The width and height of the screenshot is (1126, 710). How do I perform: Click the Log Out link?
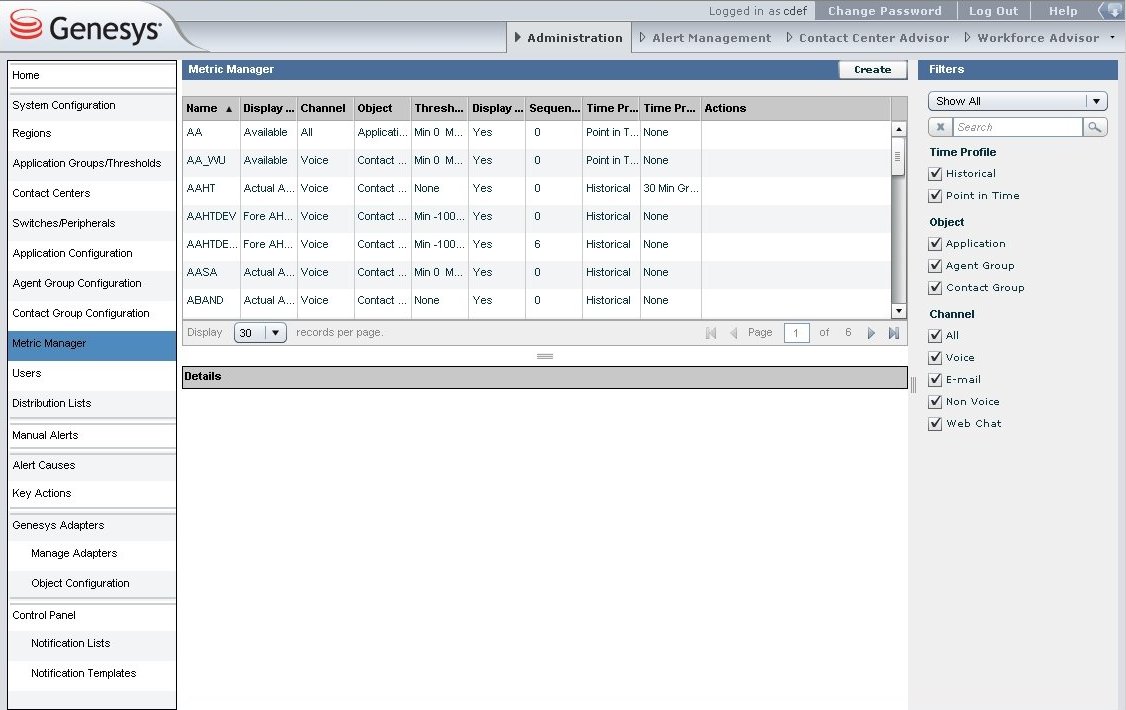(993, 11)
